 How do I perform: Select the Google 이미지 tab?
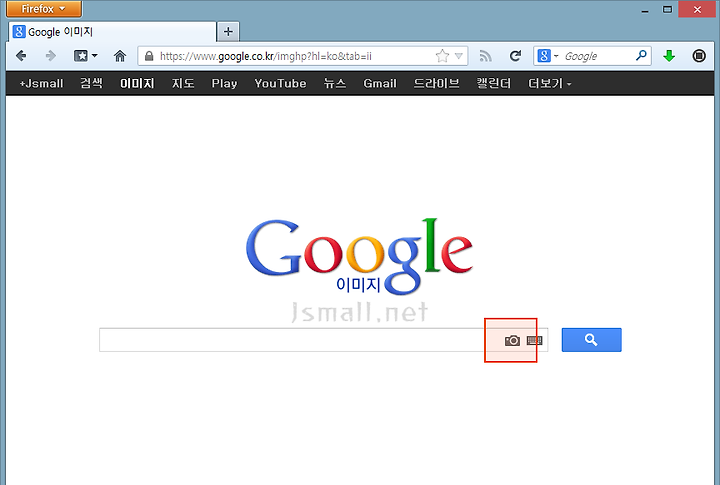[x=112, y=32]
